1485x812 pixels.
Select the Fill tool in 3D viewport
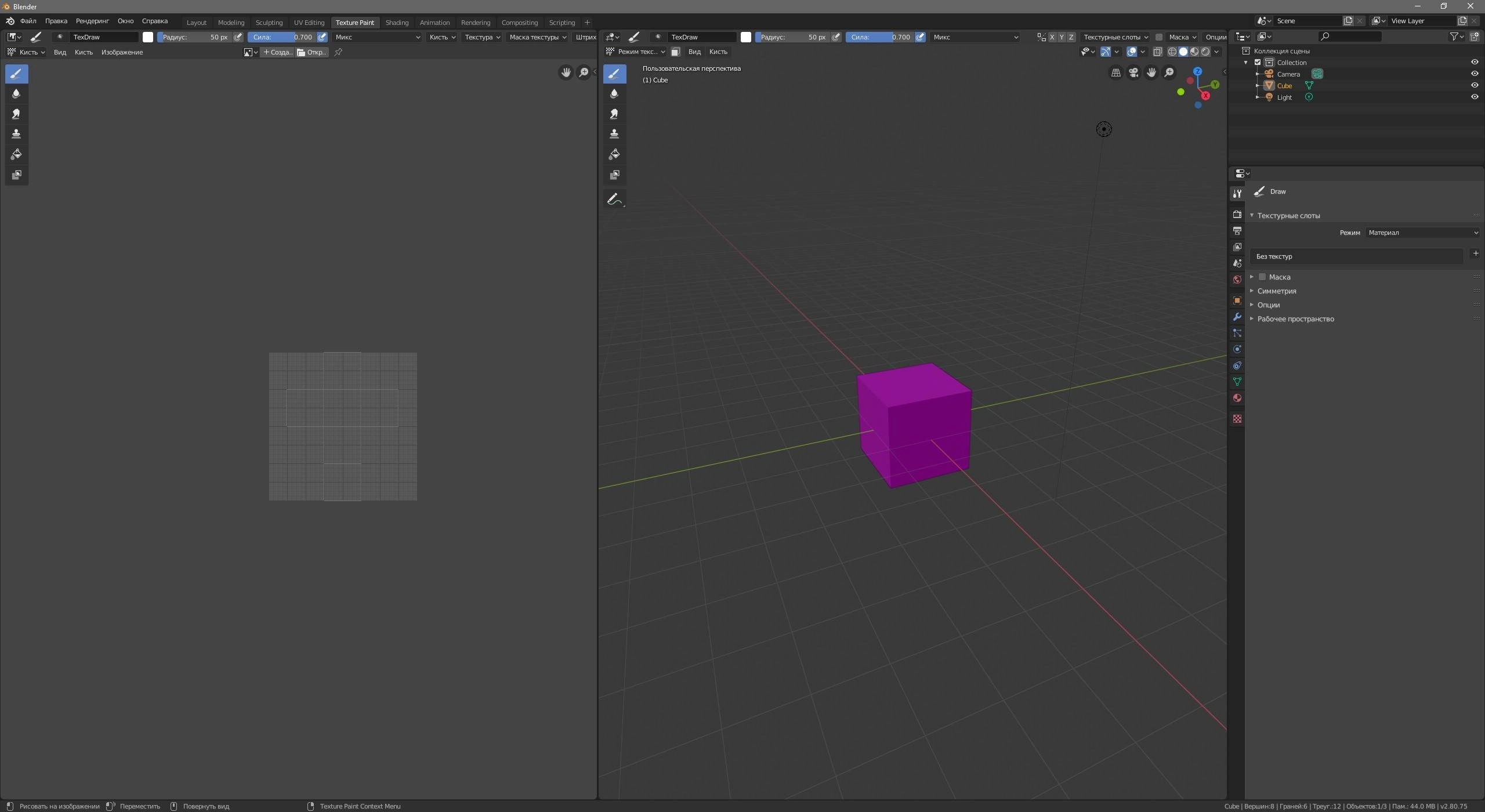tap(614, 154)
